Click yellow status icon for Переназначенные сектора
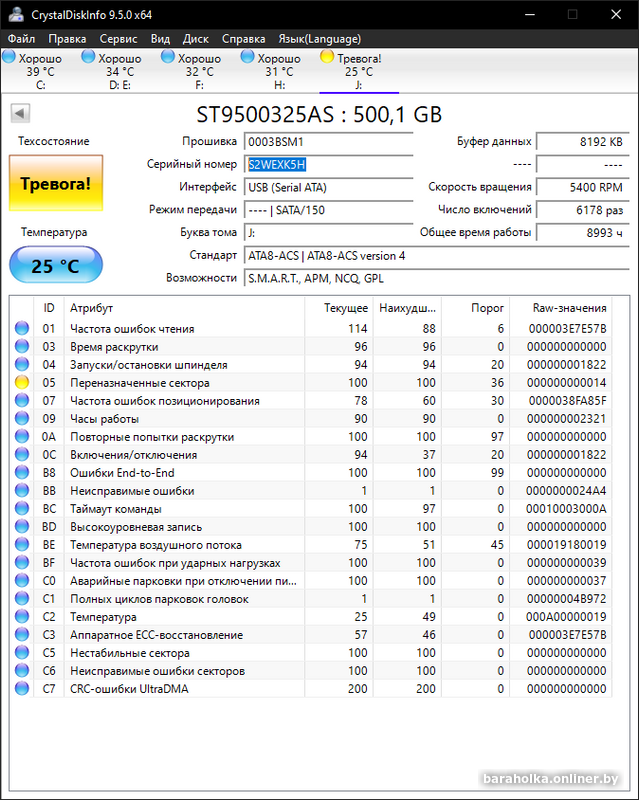639x800 pixels. click(x=22, y=383)
